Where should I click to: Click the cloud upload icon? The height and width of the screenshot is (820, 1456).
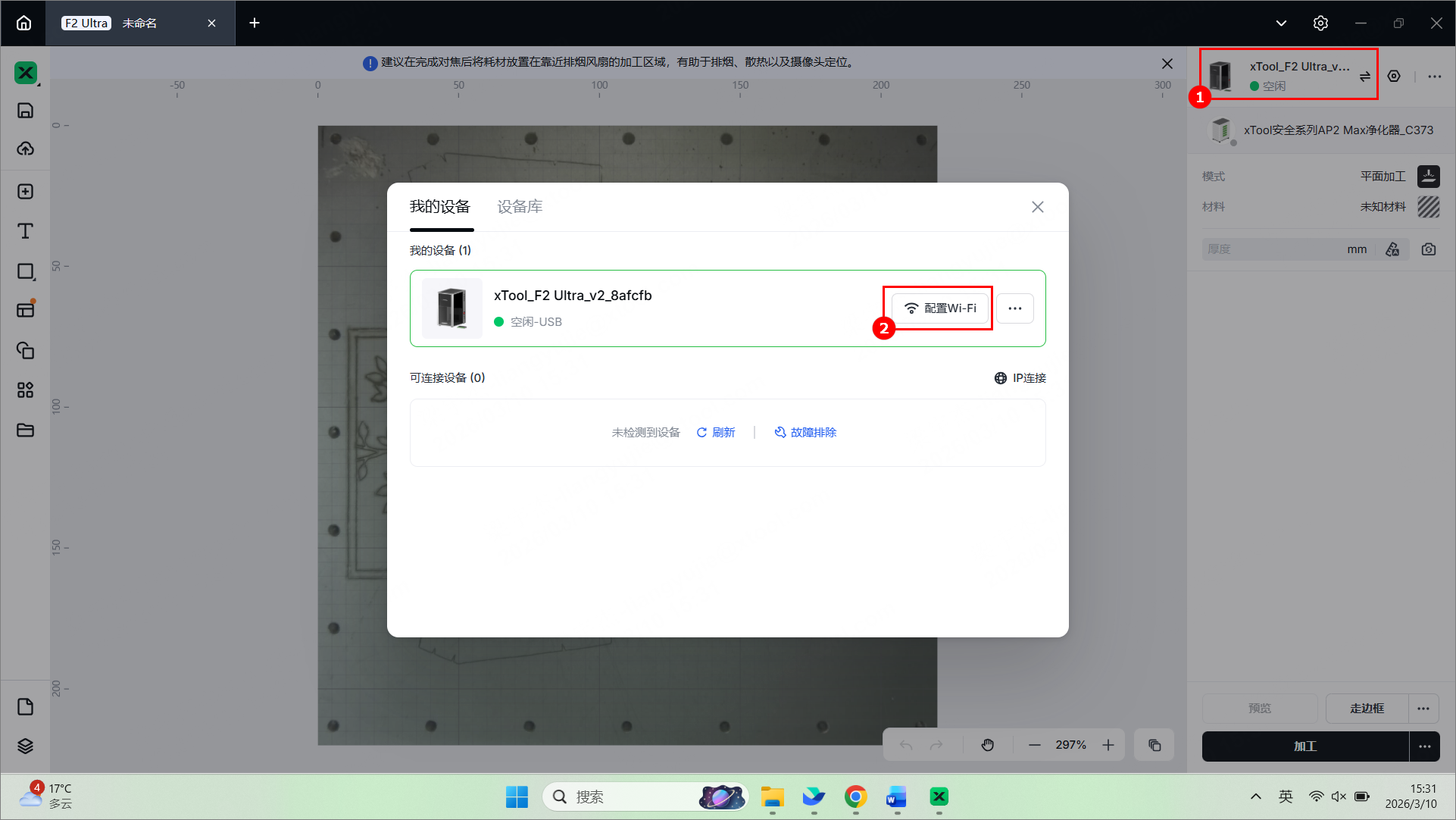pyautogui.click(x=25, y=149)
